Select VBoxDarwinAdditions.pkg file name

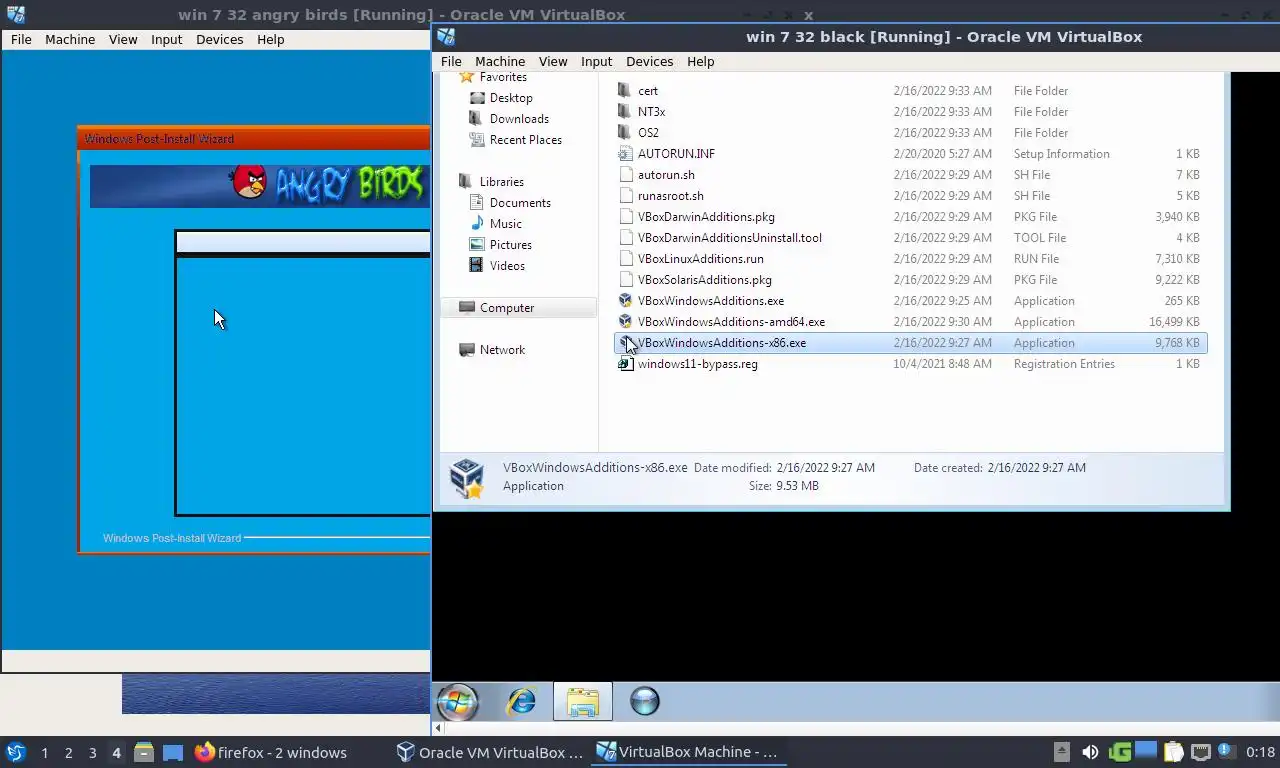[x=706, y=217]
